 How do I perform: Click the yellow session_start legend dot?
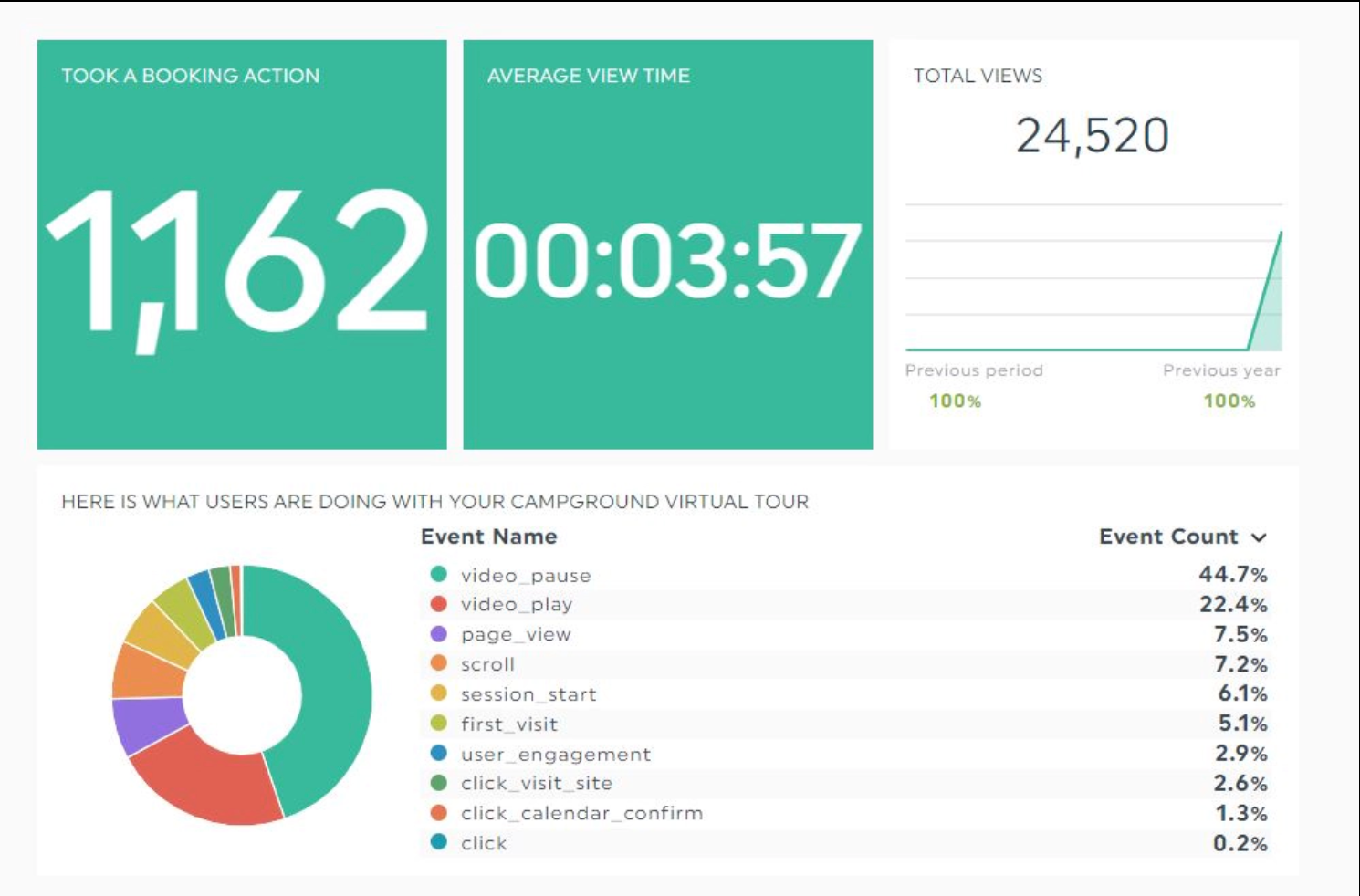[x=439, y=693]
